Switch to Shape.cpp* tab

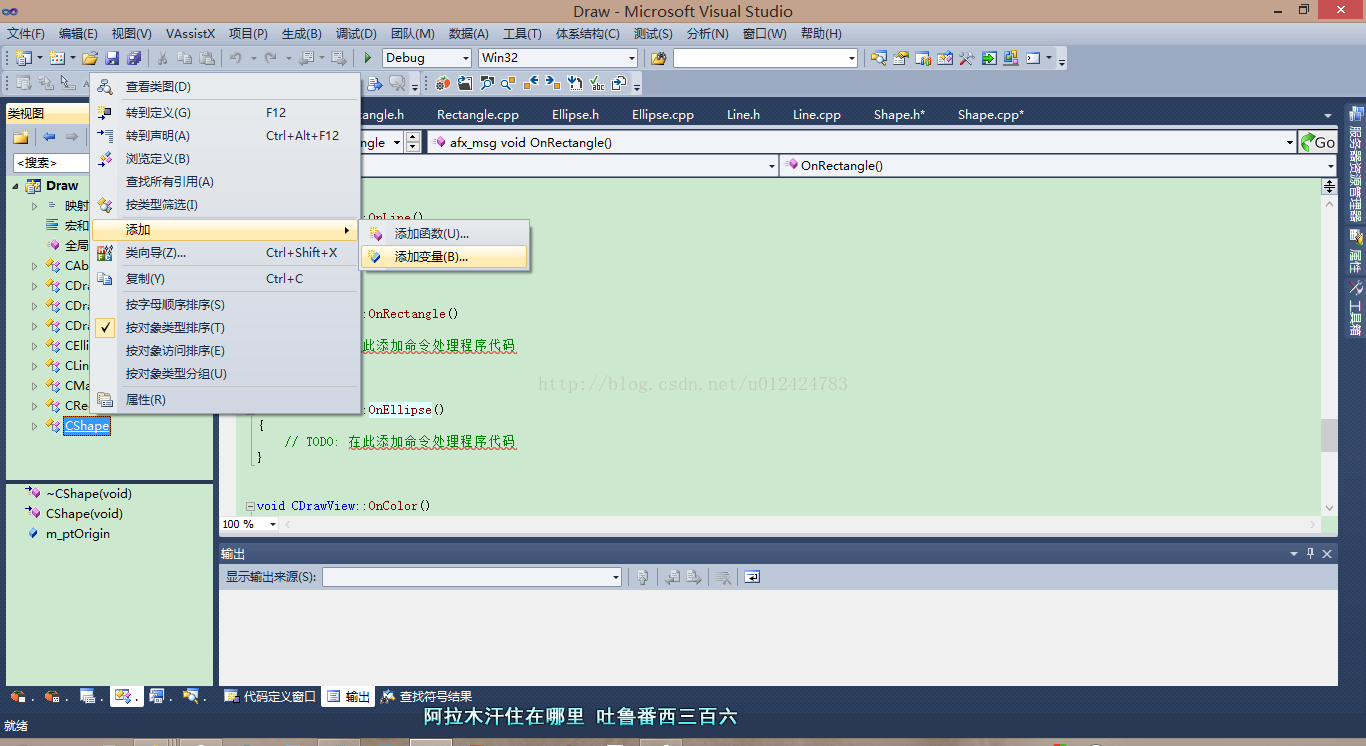[990, 115]
